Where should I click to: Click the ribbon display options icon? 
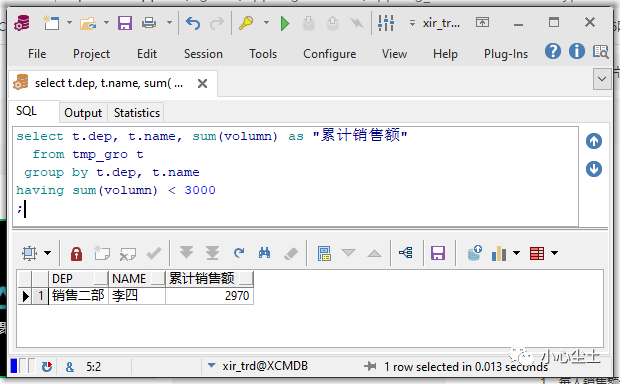point(482,23)
